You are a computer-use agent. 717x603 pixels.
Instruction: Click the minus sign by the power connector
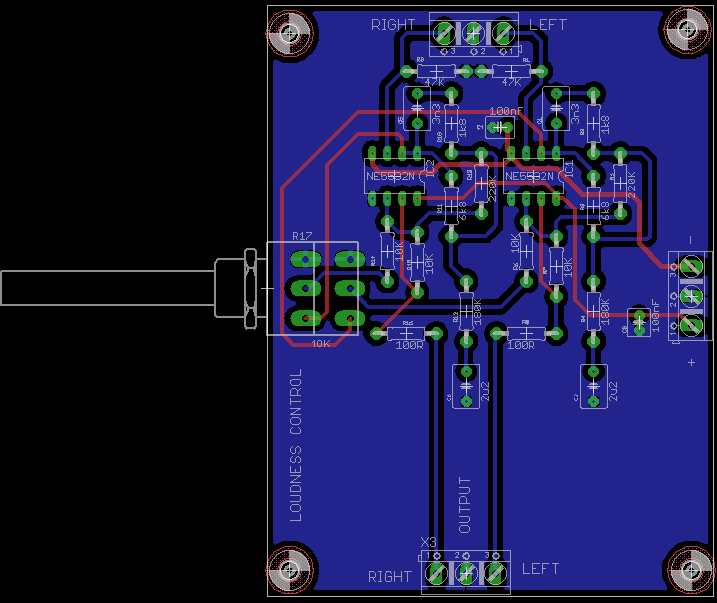(x=690, y=240)
